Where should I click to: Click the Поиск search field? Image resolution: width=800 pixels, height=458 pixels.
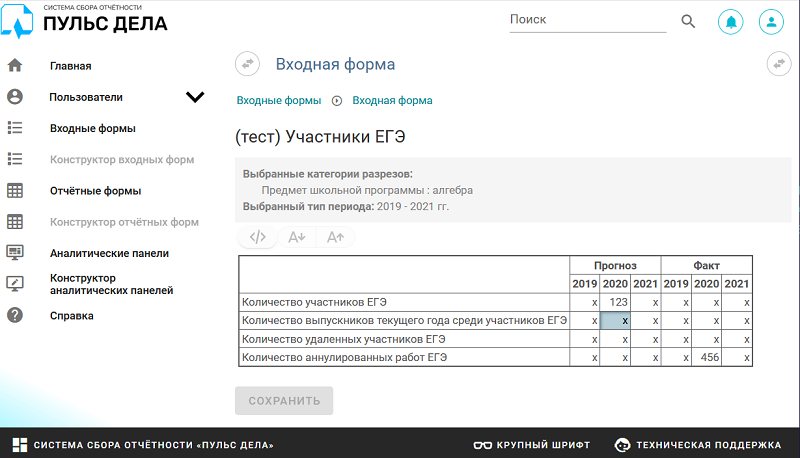[588, 20]
